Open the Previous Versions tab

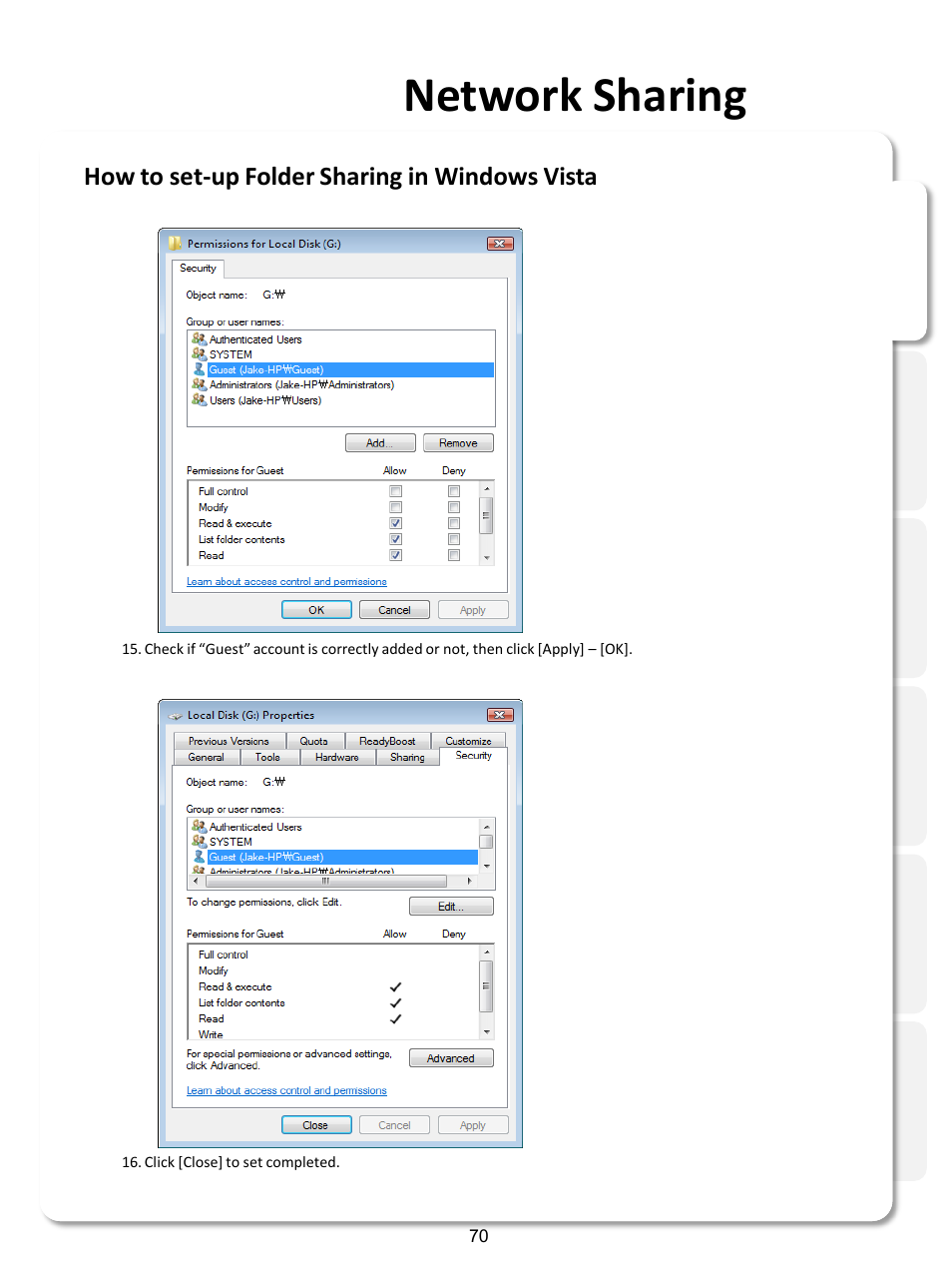click(x=229, y=741)
